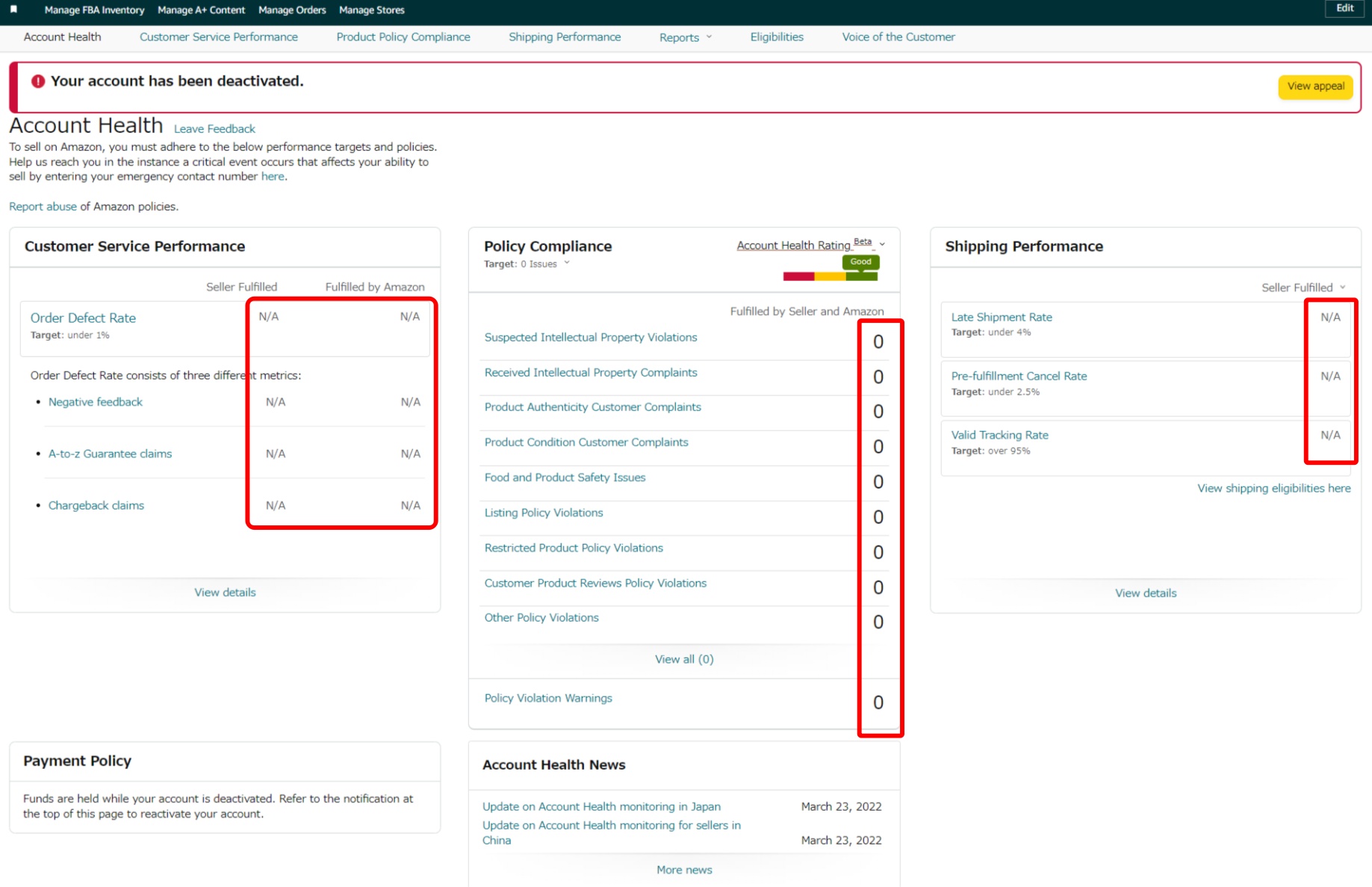Click View all (0) link

pos(684,659)
